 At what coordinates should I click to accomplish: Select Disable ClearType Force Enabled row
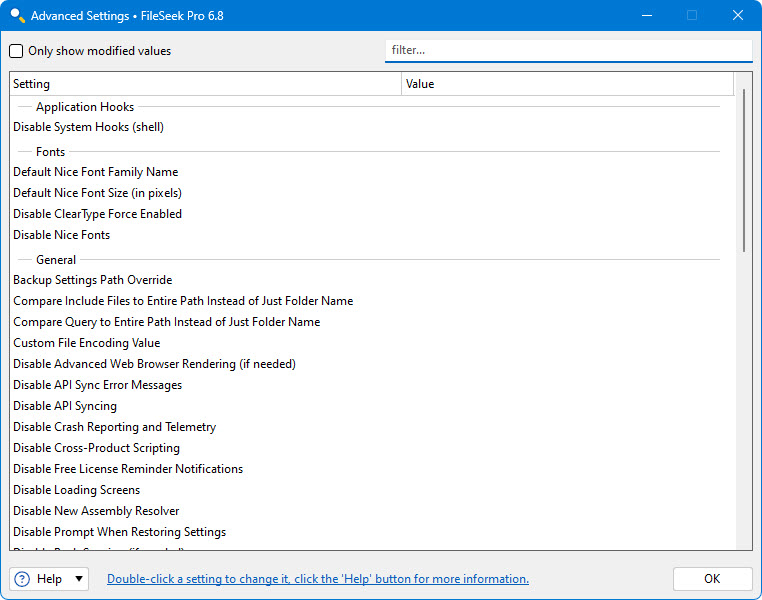coord(372,214)
